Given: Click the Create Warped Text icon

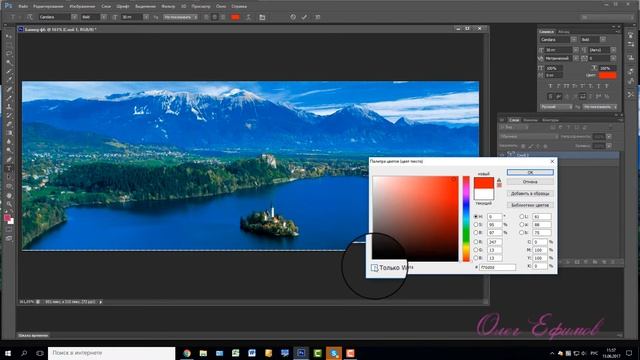Looking at the screenshot, I should pyautogui.click(x=248, y=17).
